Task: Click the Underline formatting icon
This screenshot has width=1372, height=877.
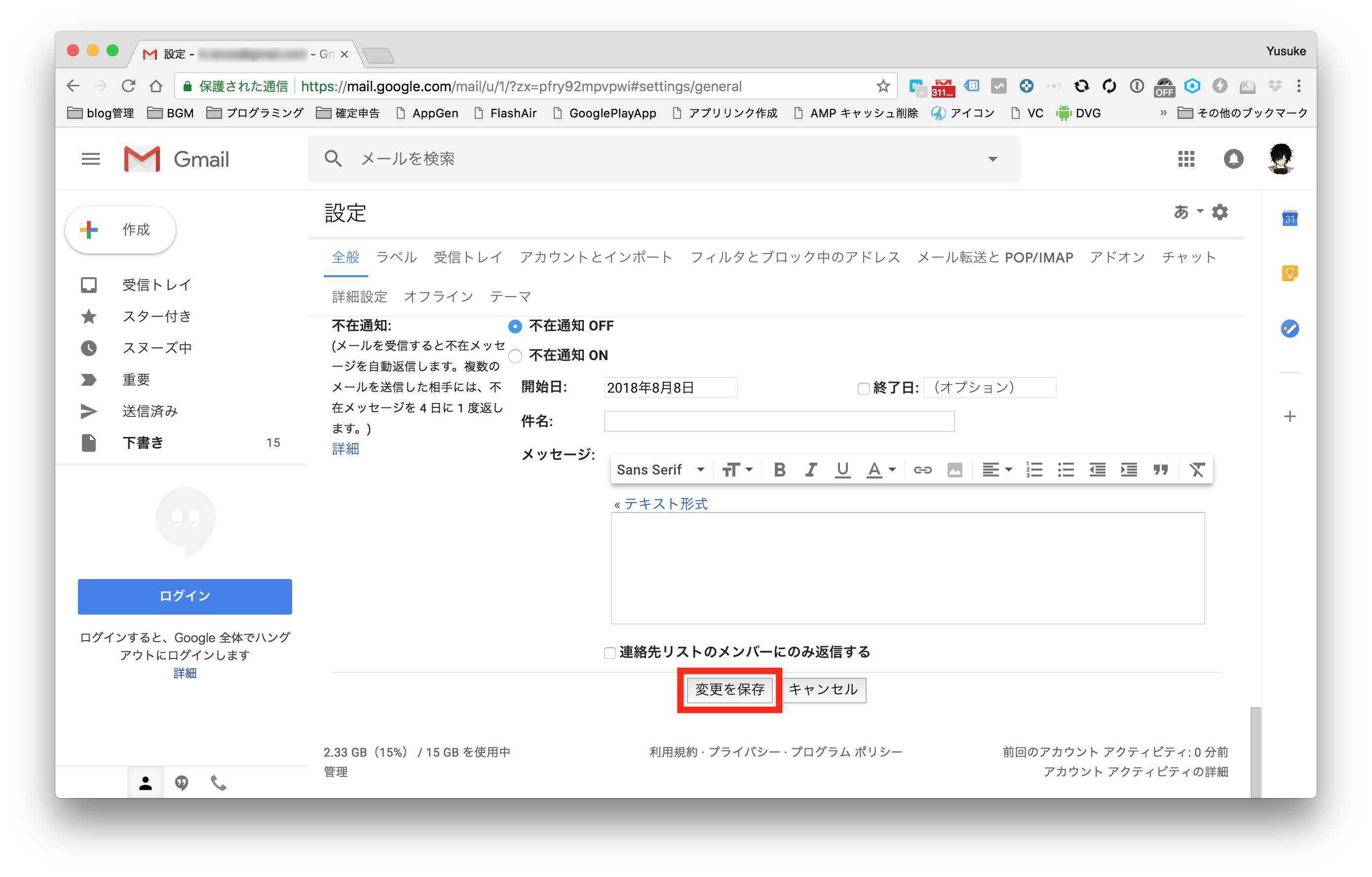Action: [840, 468]
